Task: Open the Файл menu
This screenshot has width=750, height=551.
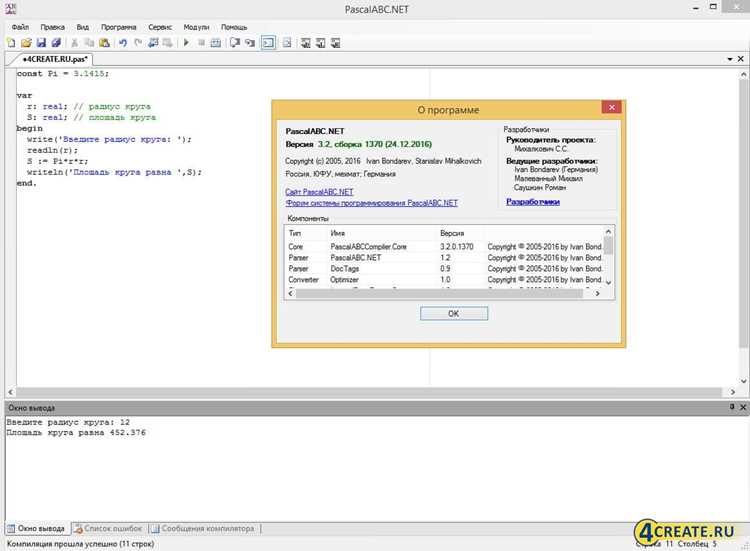Action: [20, 27]
